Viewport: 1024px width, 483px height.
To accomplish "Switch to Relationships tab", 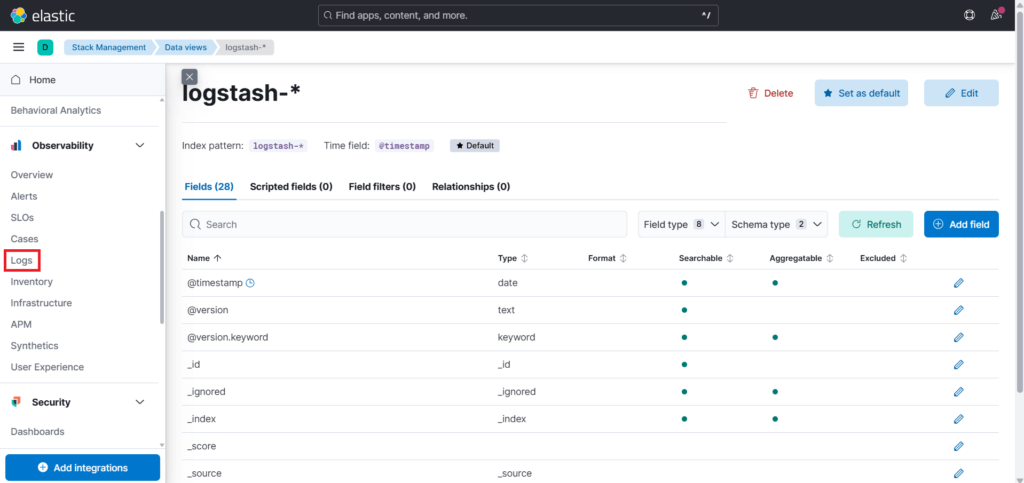I will coord(471,187).
